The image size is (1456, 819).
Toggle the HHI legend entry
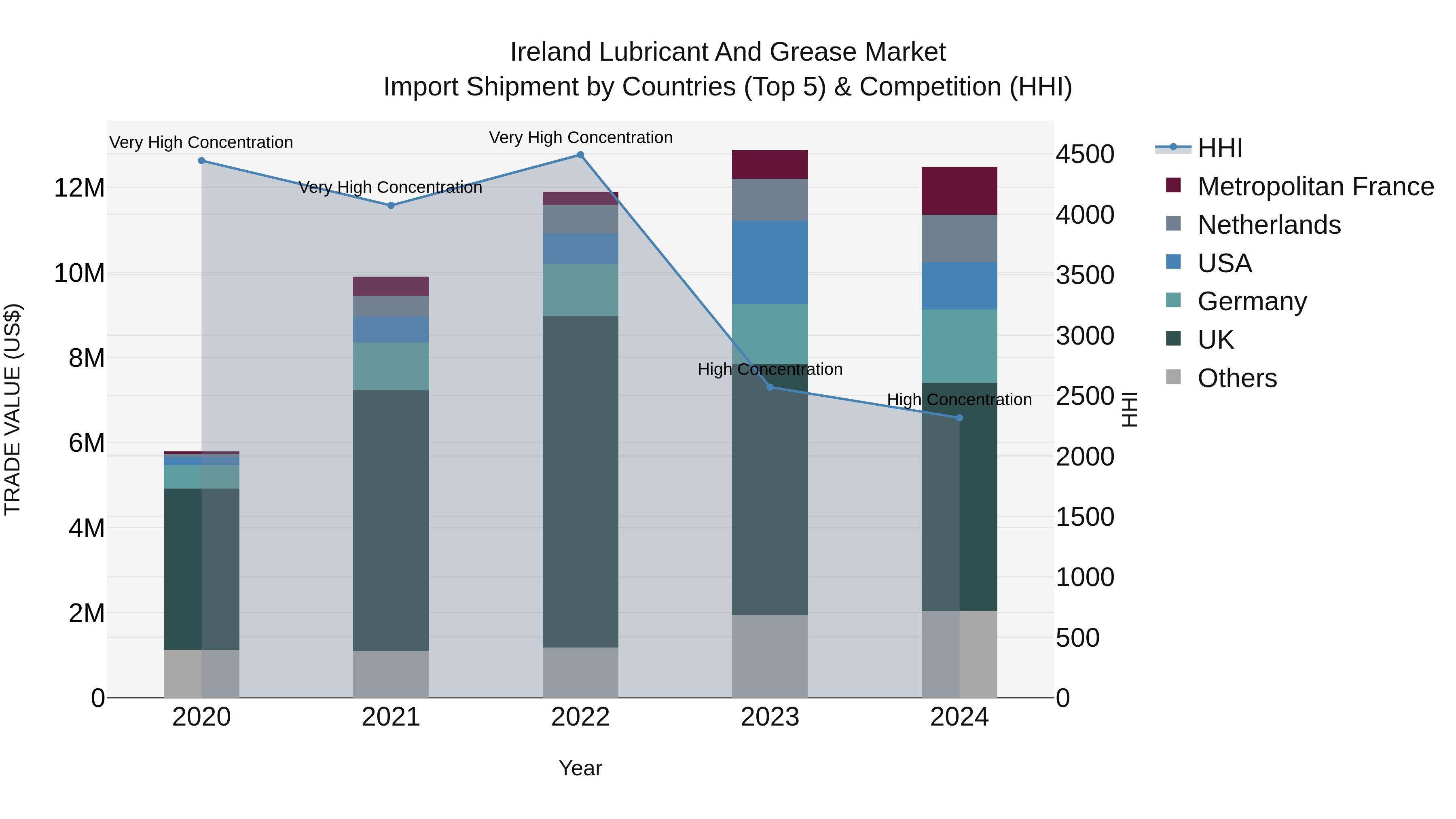click(1199, 148)
